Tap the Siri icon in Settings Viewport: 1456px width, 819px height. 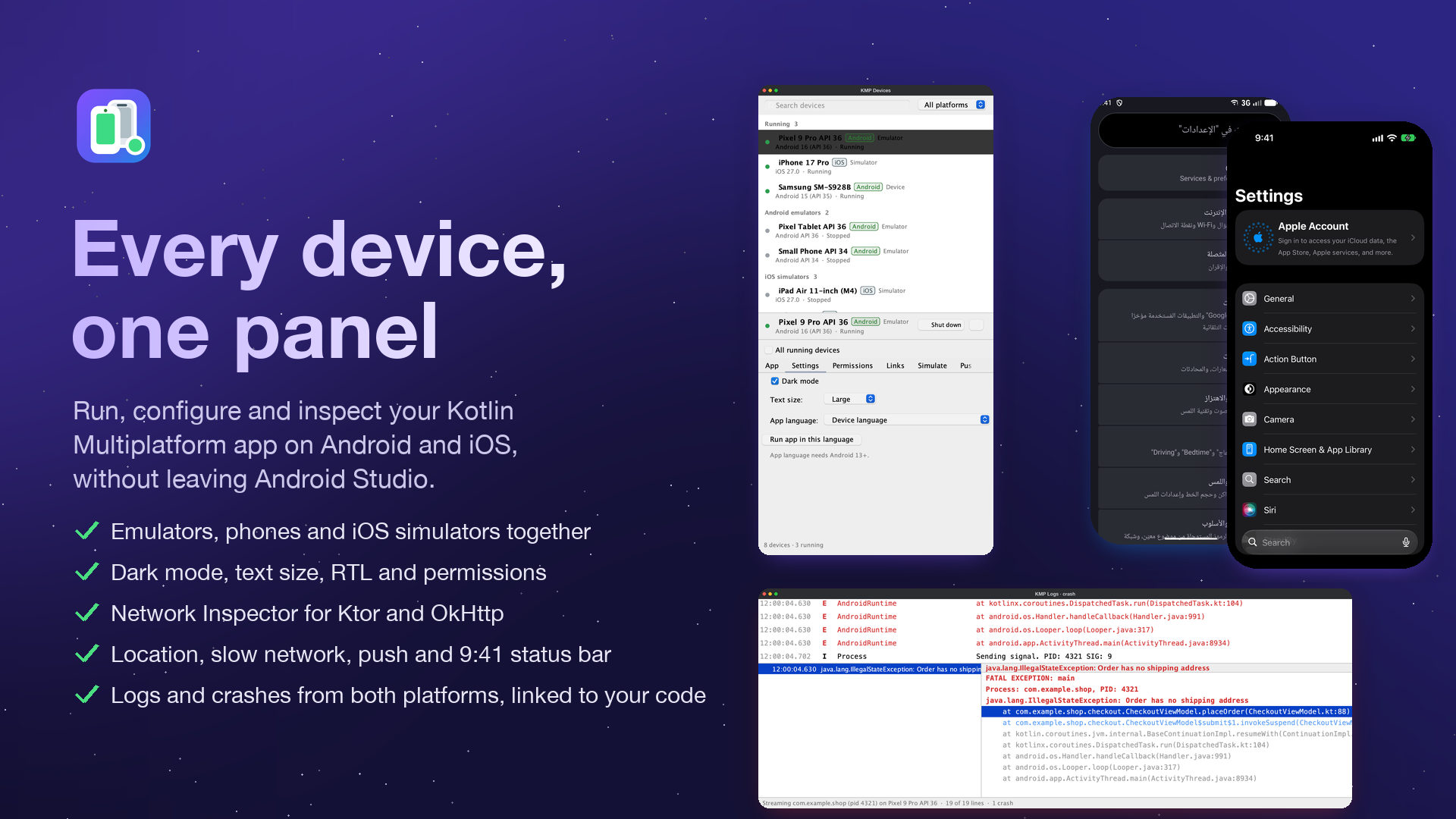(1249, 510)
